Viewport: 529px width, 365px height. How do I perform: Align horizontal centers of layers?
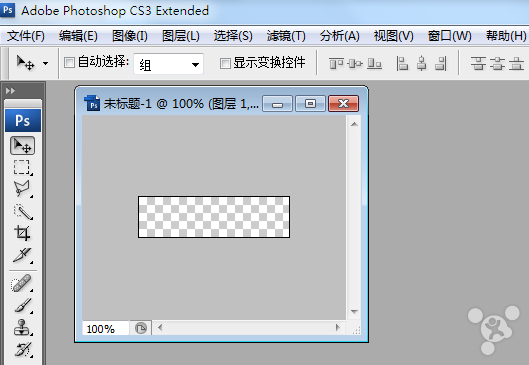[421, 63]
